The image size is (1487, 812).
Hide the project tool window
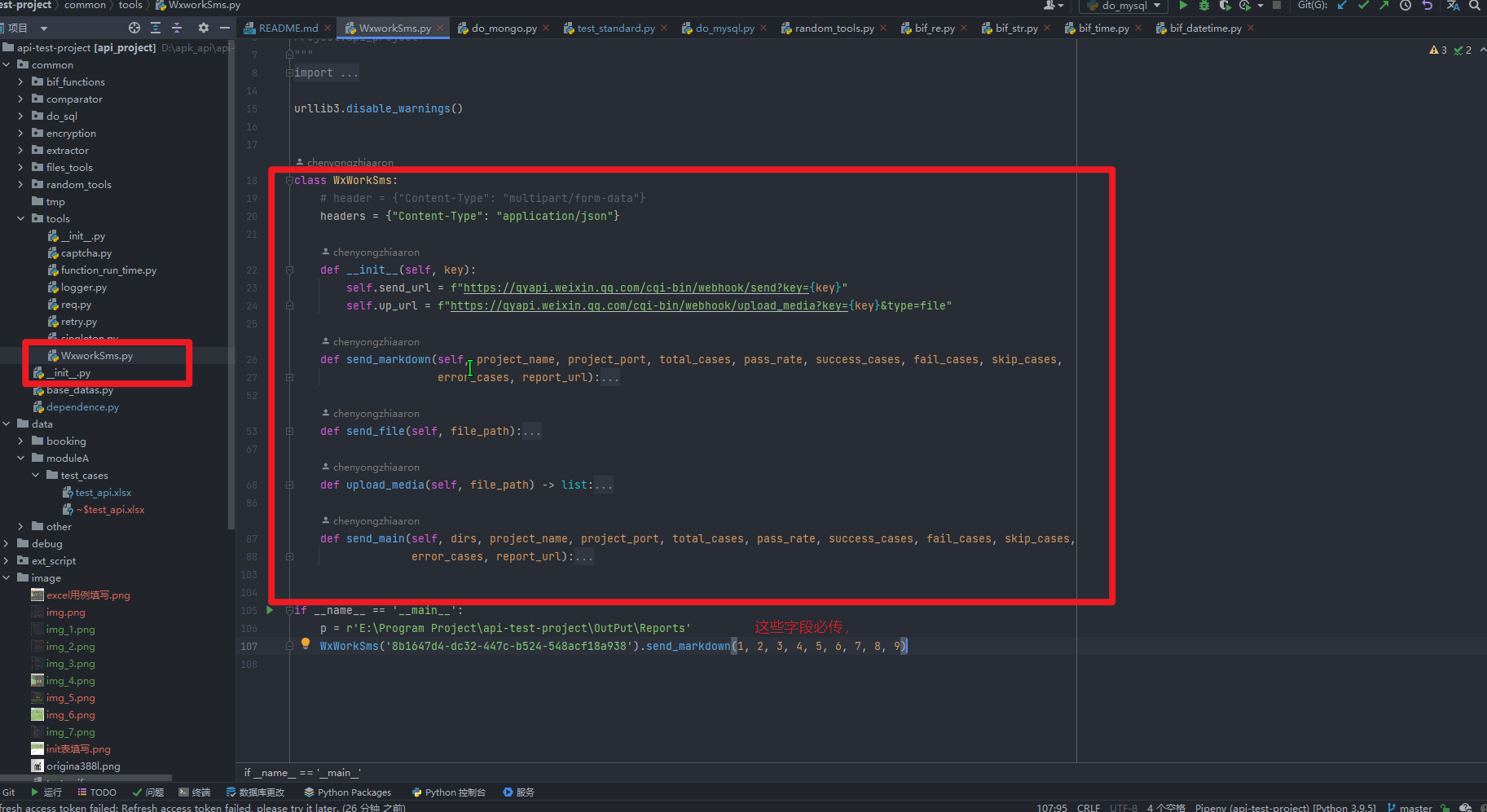[224, 28]
